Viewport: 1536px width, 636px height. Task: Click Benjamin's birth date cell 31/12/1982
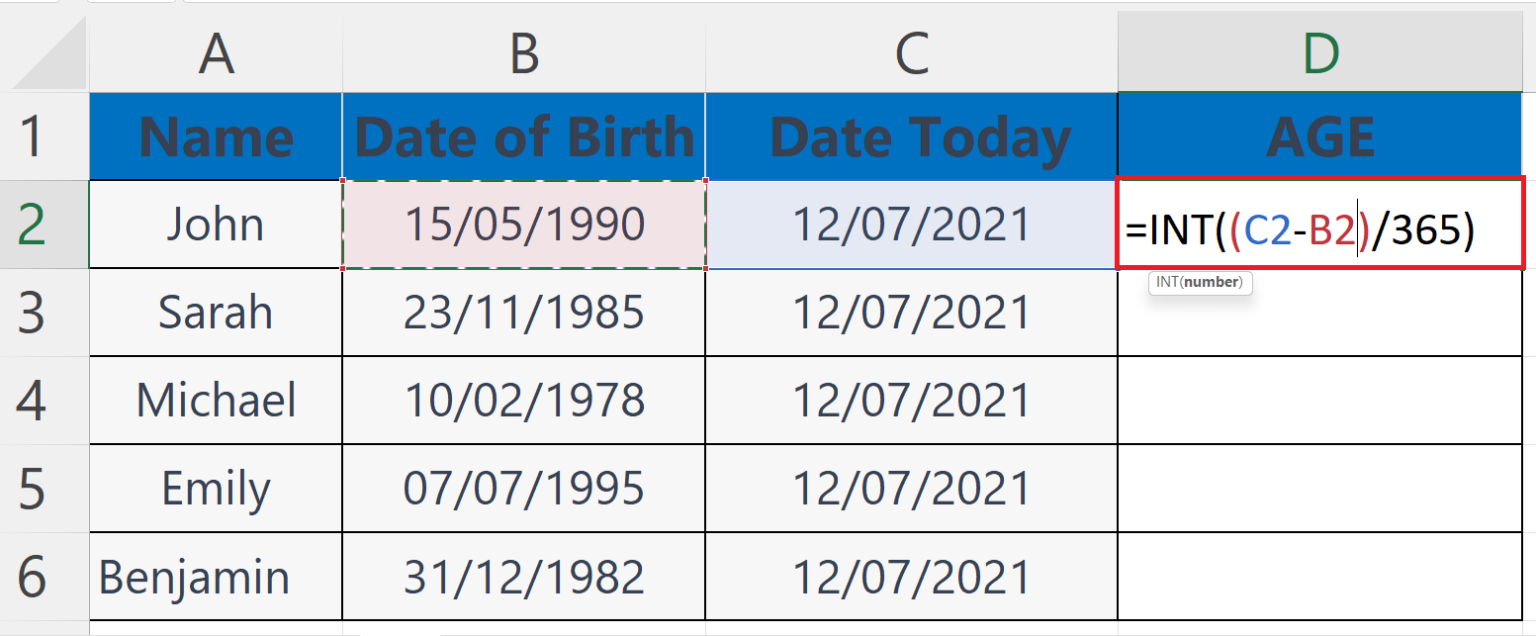[x=523, y=576]
